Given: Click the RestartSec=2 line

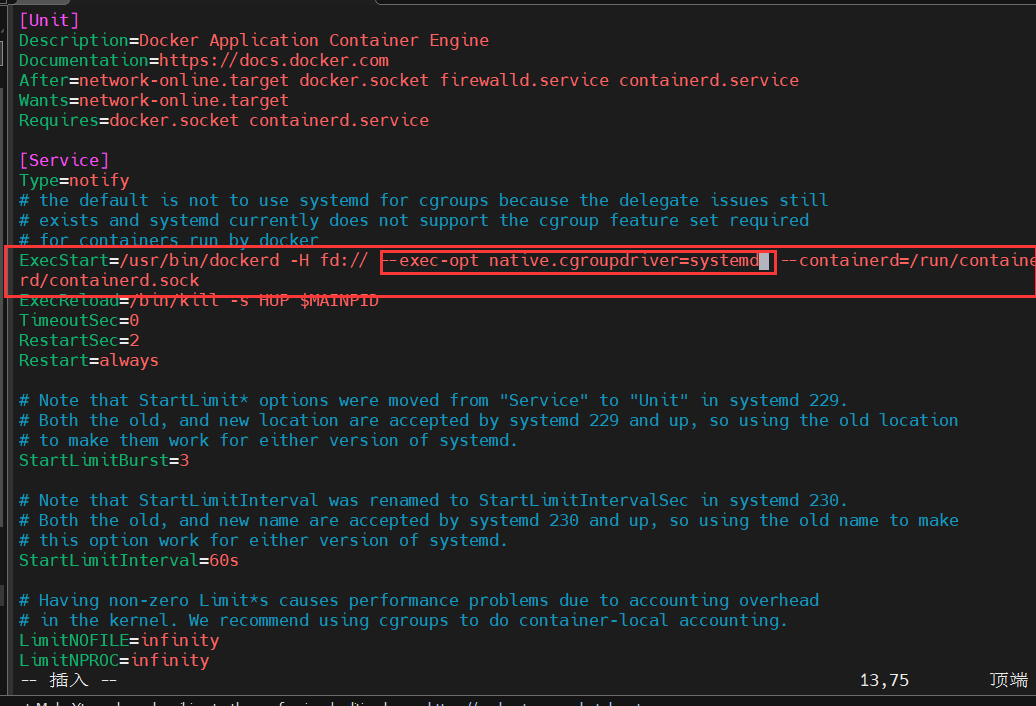Looking at the screenshot, I should [78, 340].
